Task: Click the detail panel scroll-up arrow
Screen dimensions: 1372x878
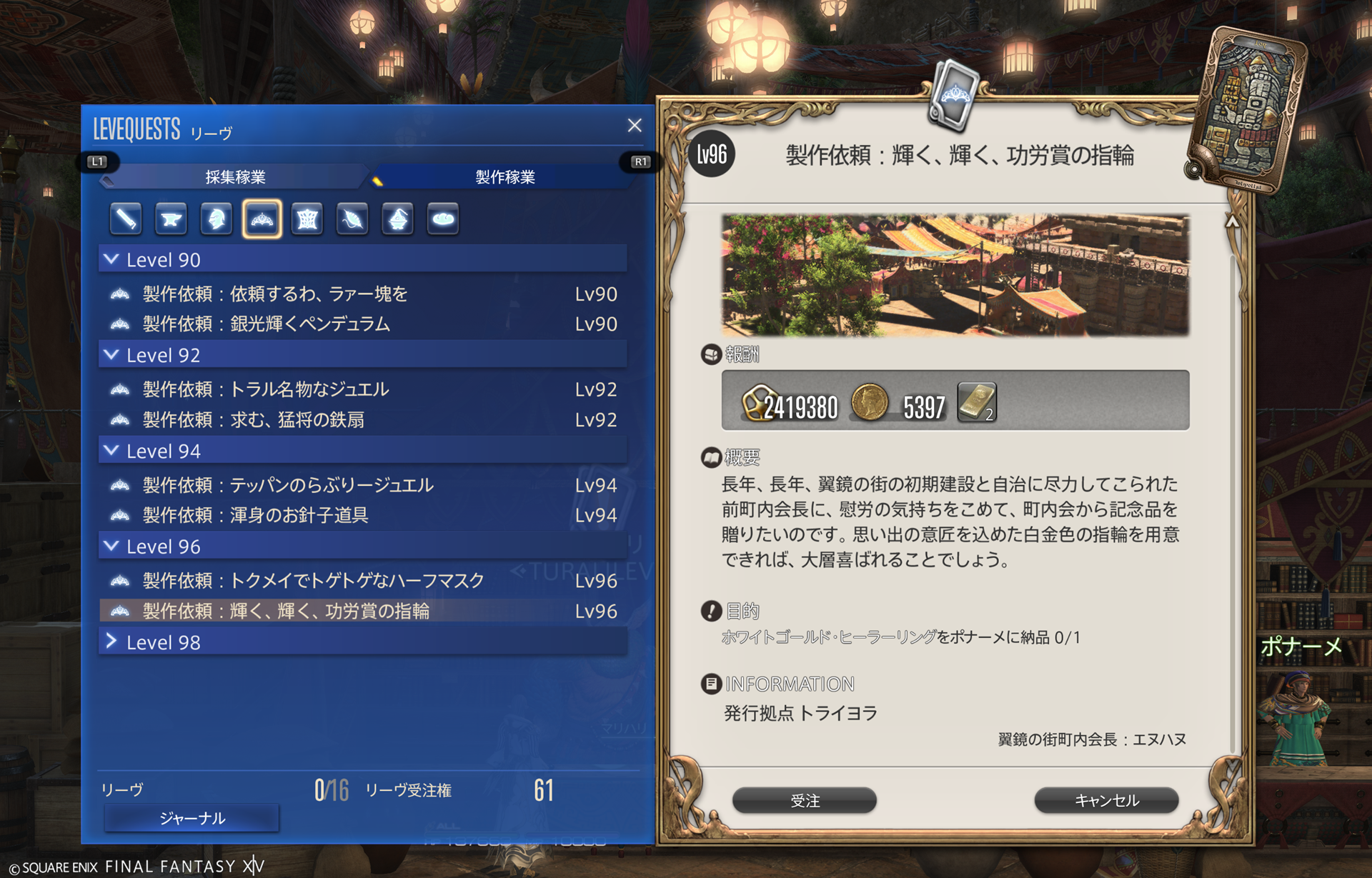Action: click(1233, 222)
